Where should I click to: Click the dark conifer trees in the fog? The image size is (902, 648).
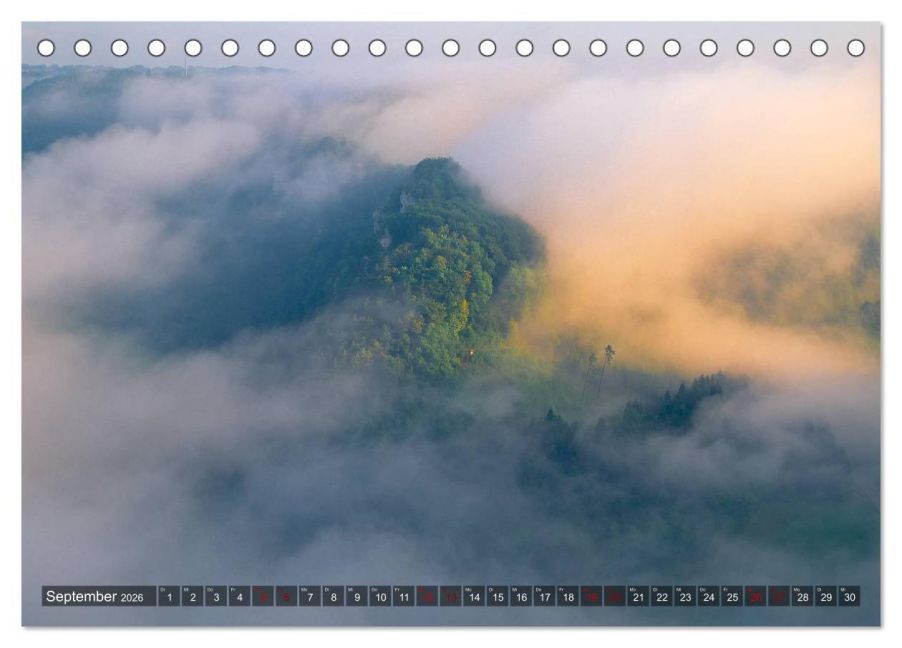[x=670, y=405]
